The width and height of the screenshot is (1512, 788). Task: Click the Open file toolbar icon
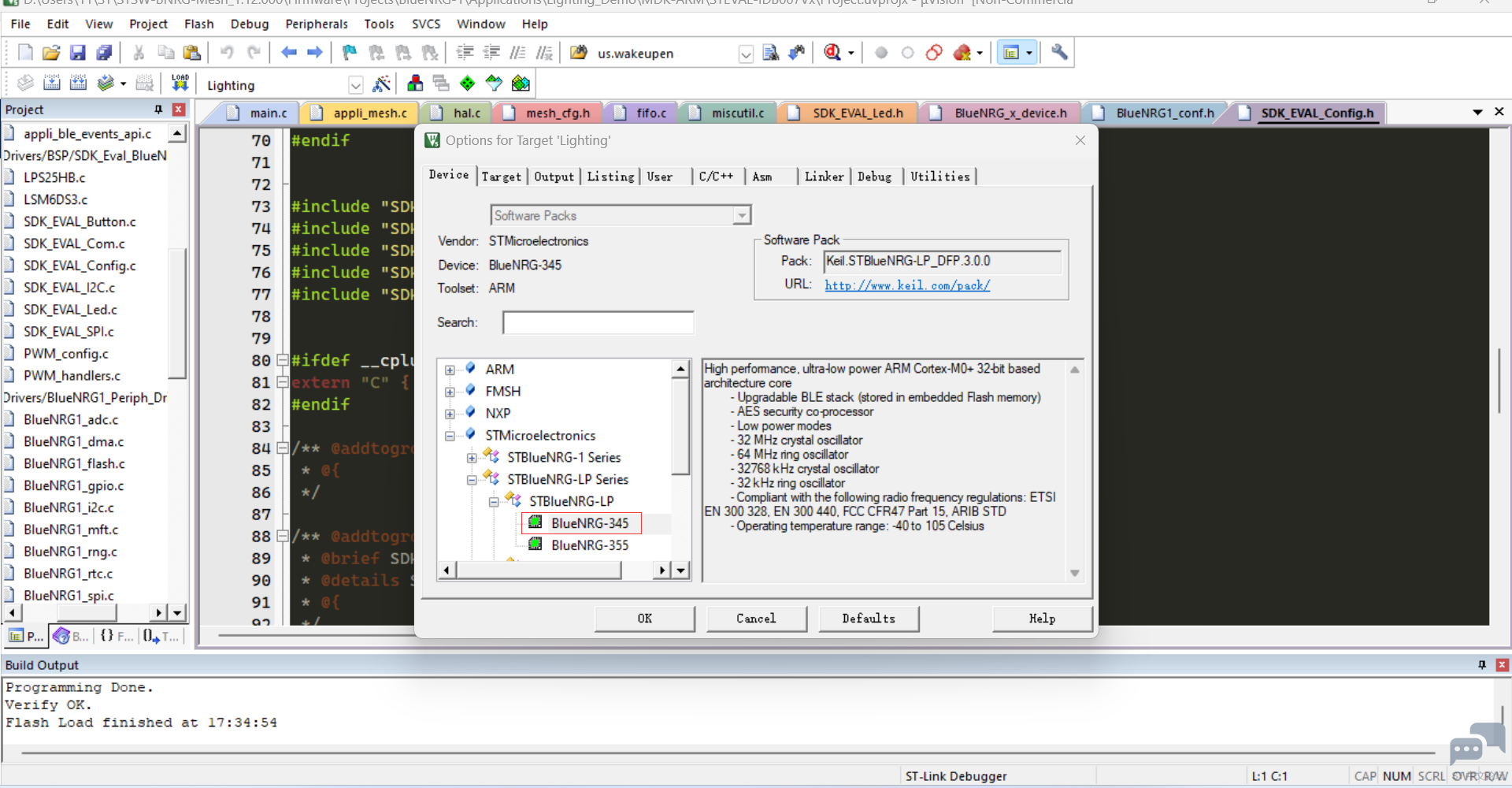click(x=51, y=53)
